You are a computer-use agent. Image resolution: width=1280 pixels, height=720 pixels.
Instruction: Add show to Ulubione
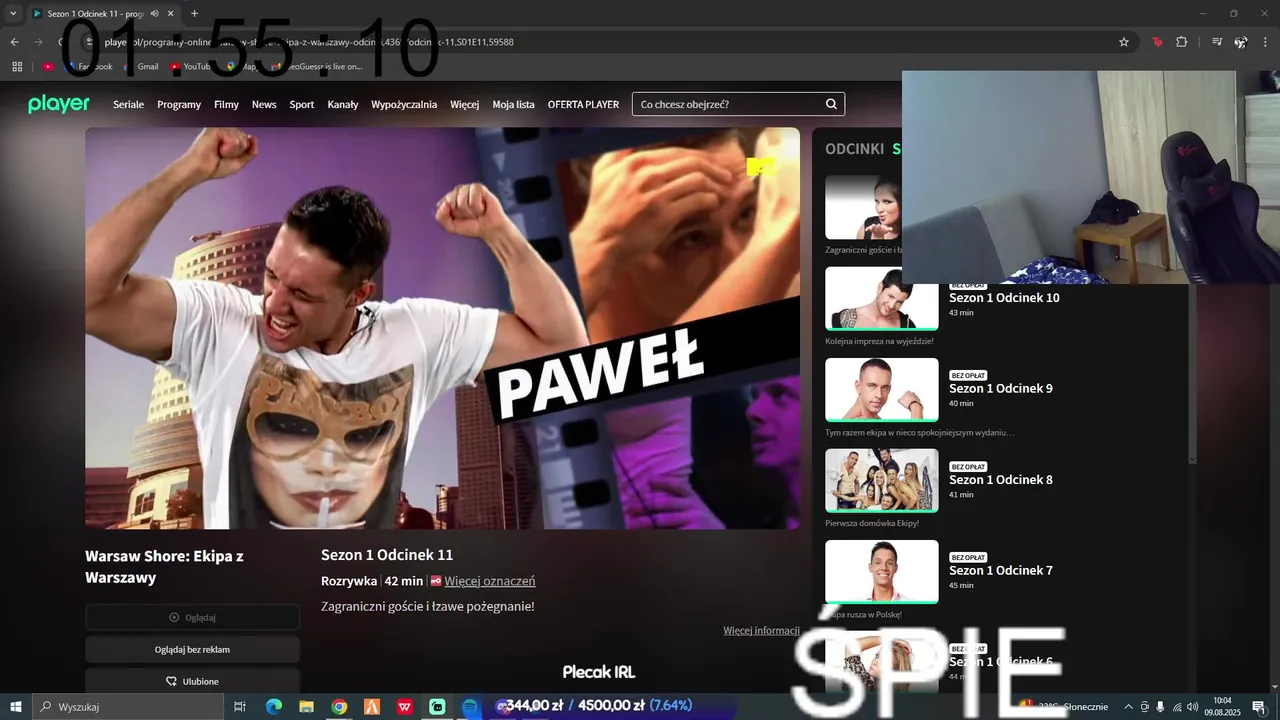coord(192,681)
